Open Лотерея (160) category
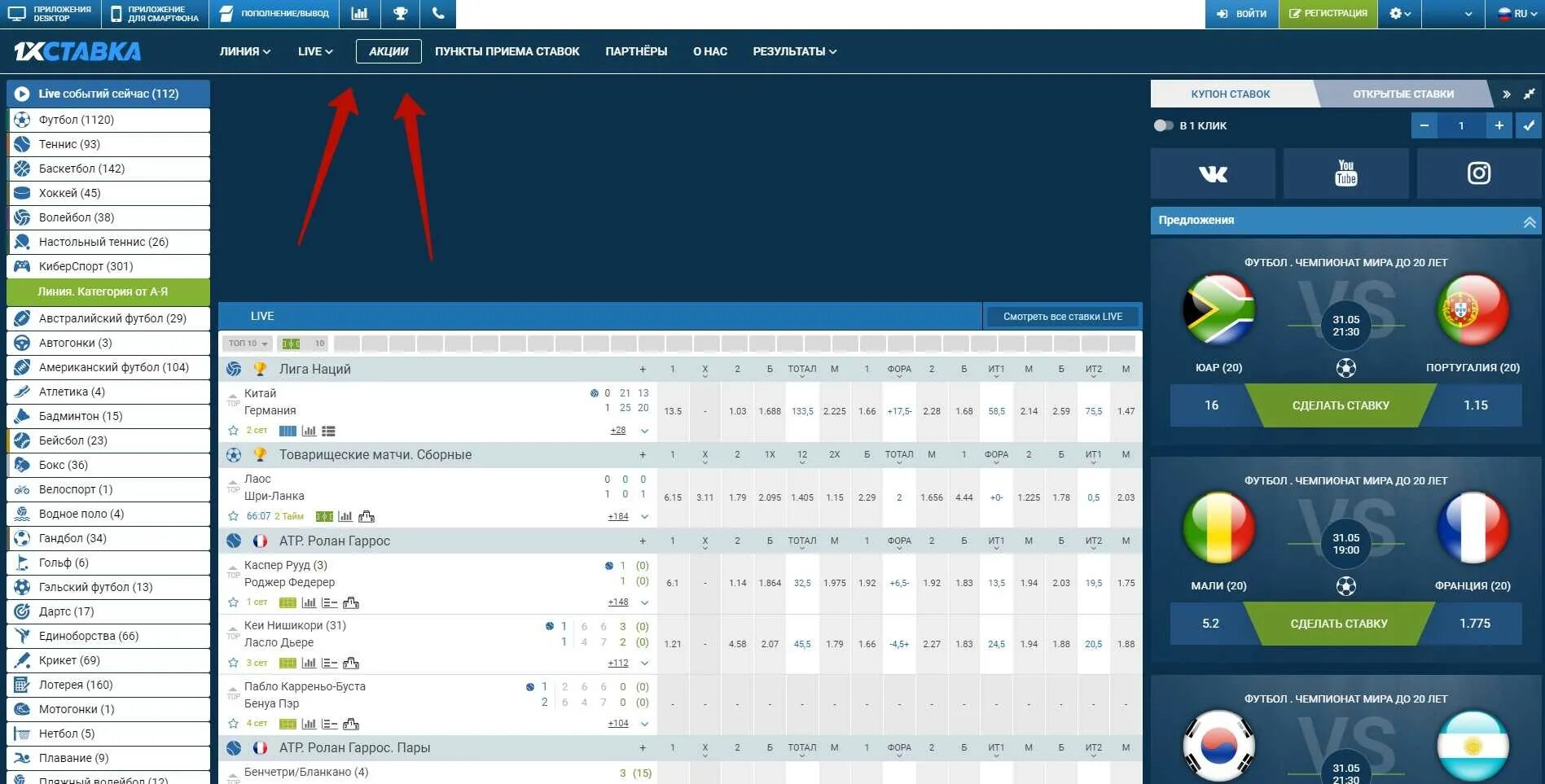1545x784 pixels. click(x=108, y=685)
